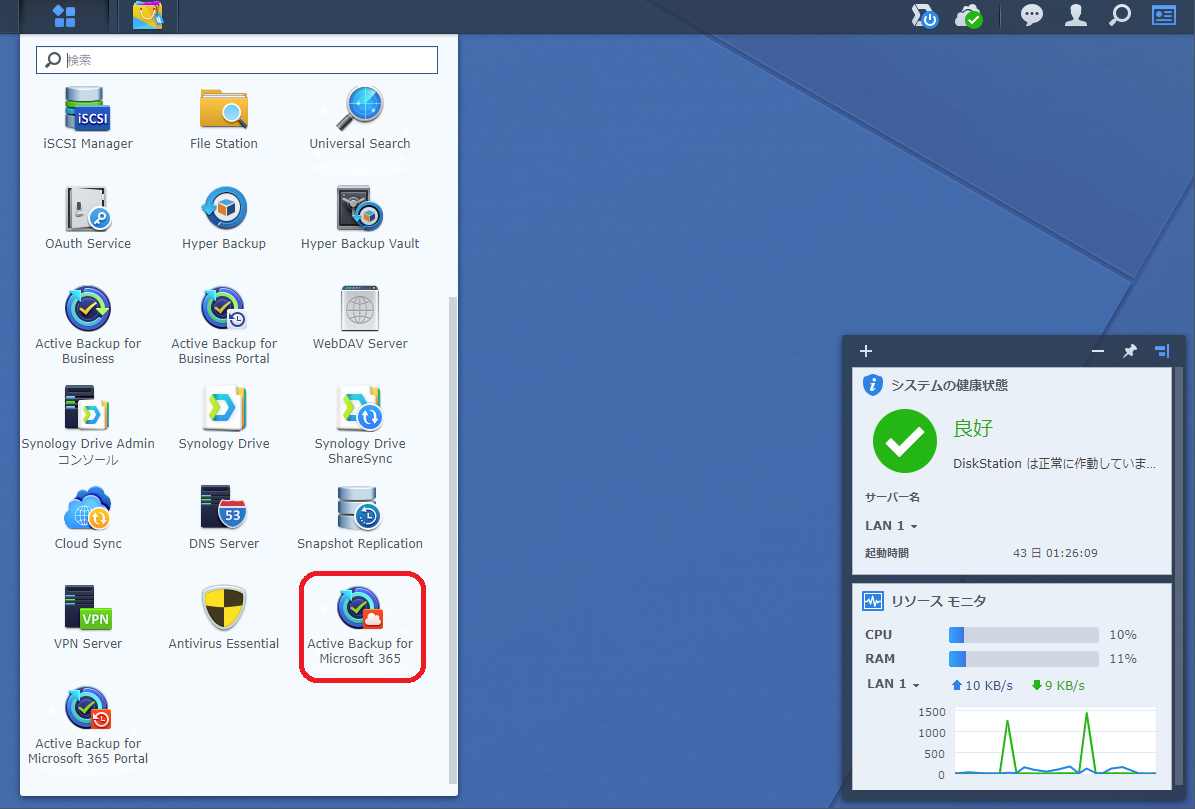The width and height of the screenshot is (1195, 809).
Task: Open Hyper Backup Vault
Action: [x=360, y=219]
